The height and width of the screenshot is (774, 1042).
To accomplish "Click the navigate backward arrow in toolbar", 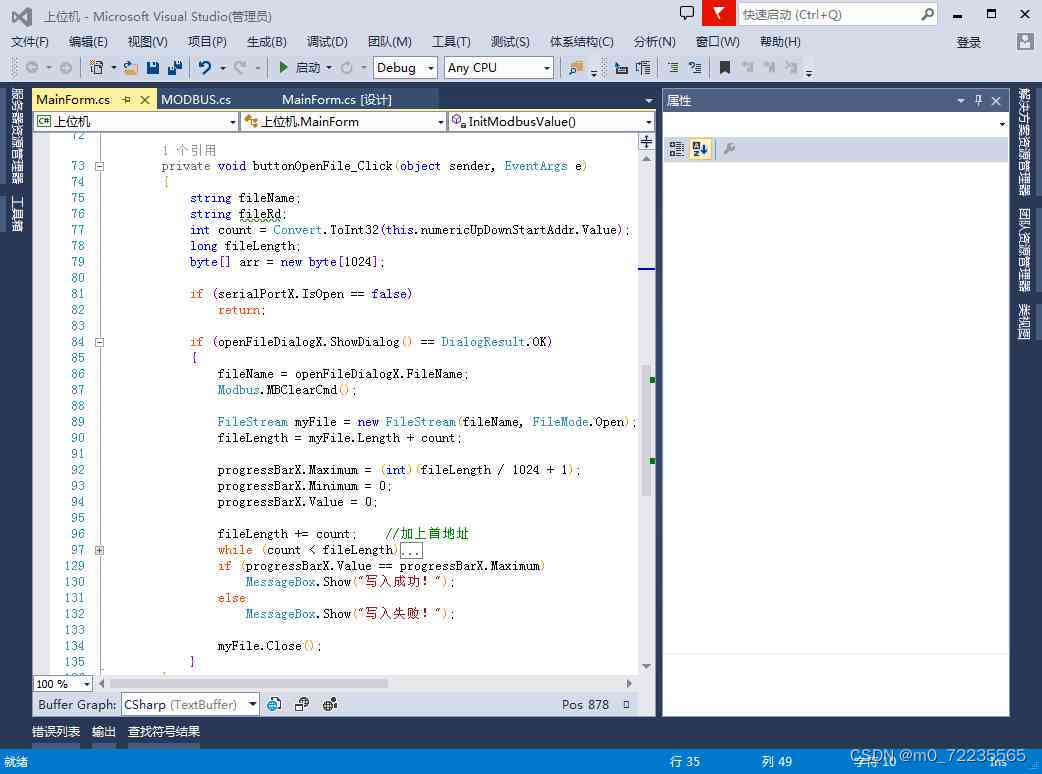I will [x=31, y=67].
